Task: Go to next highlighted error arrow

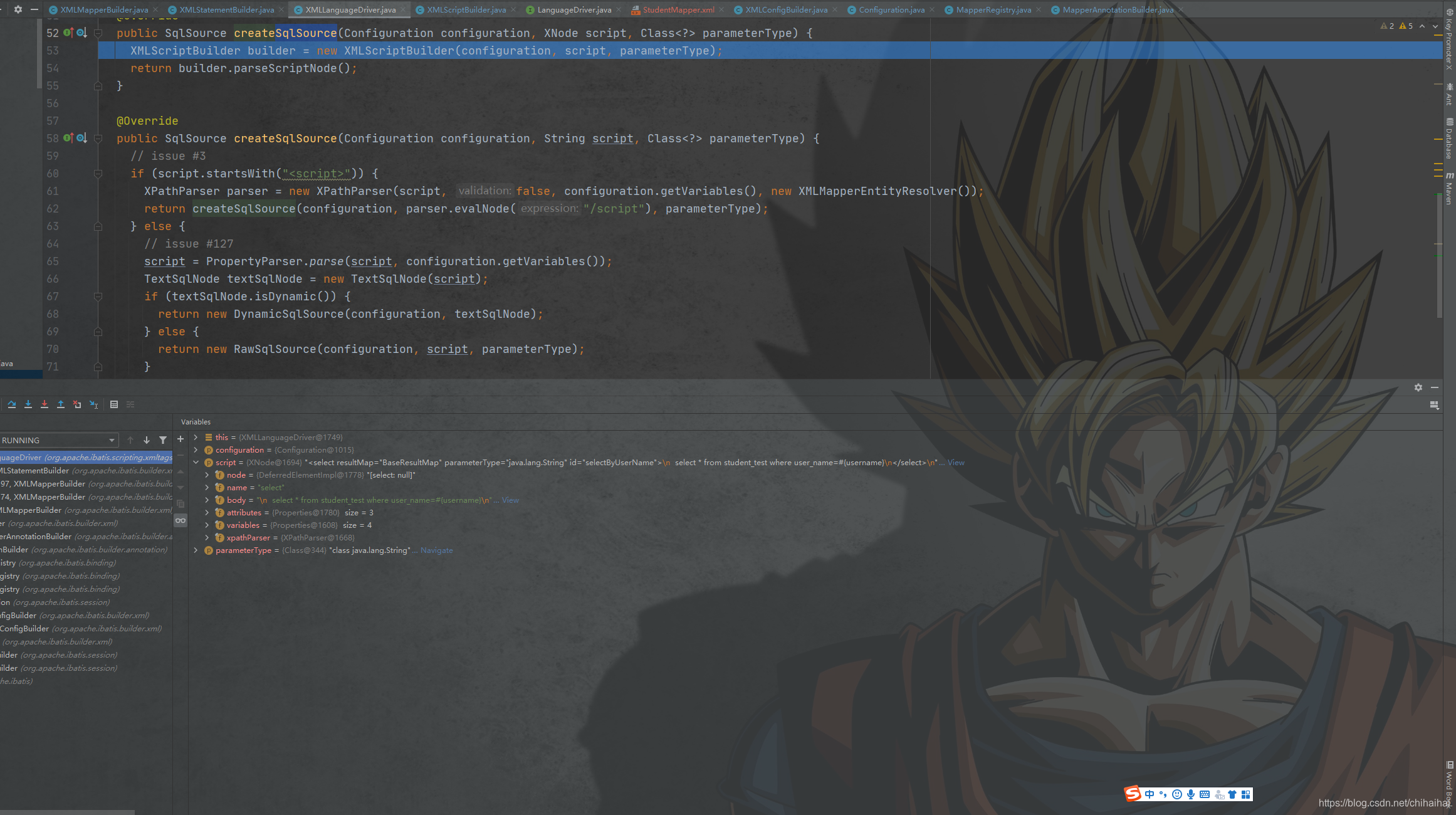Action: pyautogui.click(x=1435, y=26)
